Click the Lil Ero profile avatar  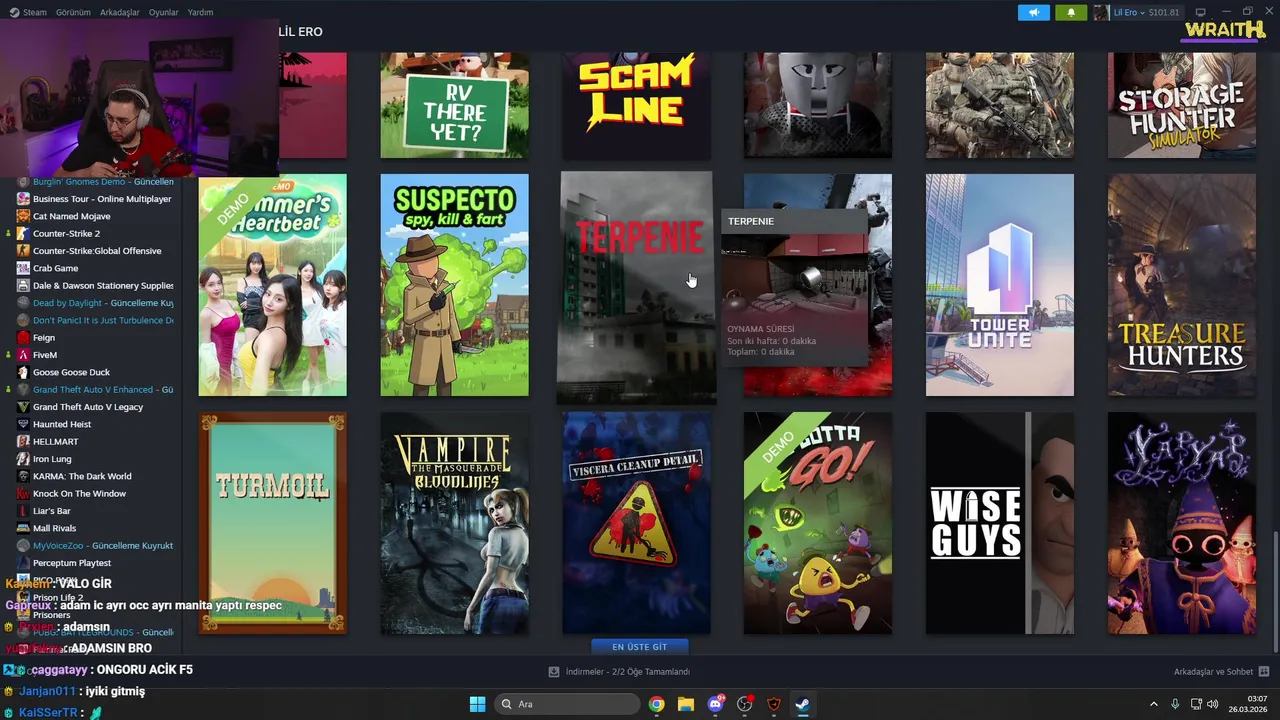(1101, 12)
